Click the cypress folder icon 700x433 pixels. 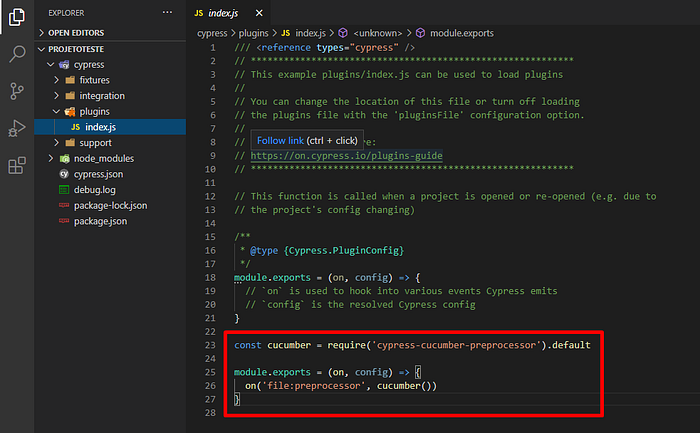[64, 65]
